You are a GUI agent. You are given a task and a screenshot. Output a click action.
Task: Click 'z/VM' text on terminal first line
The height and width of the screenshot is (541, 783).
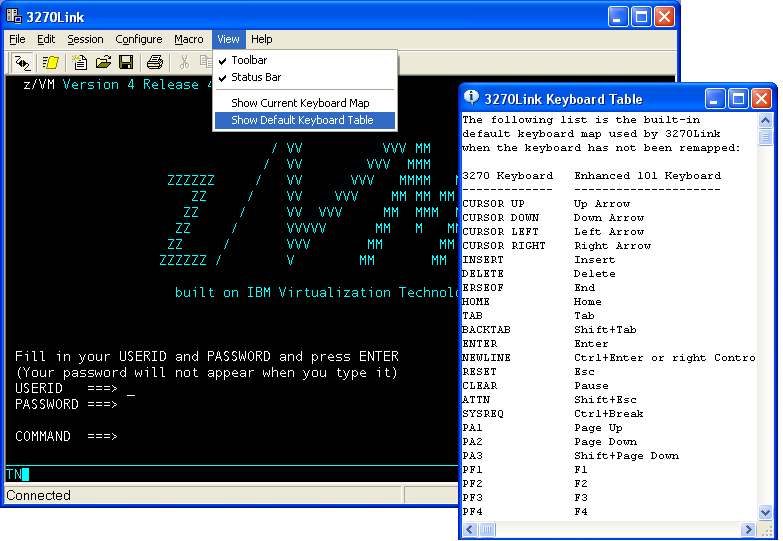[x=39, y=84]
